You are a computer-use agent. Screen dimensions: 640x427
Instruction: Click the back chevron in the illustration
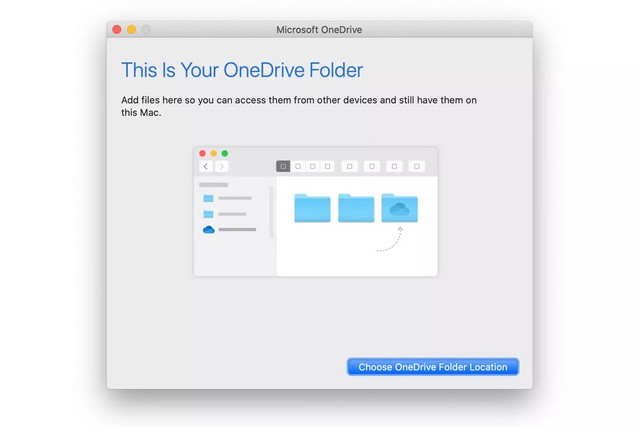206,166
